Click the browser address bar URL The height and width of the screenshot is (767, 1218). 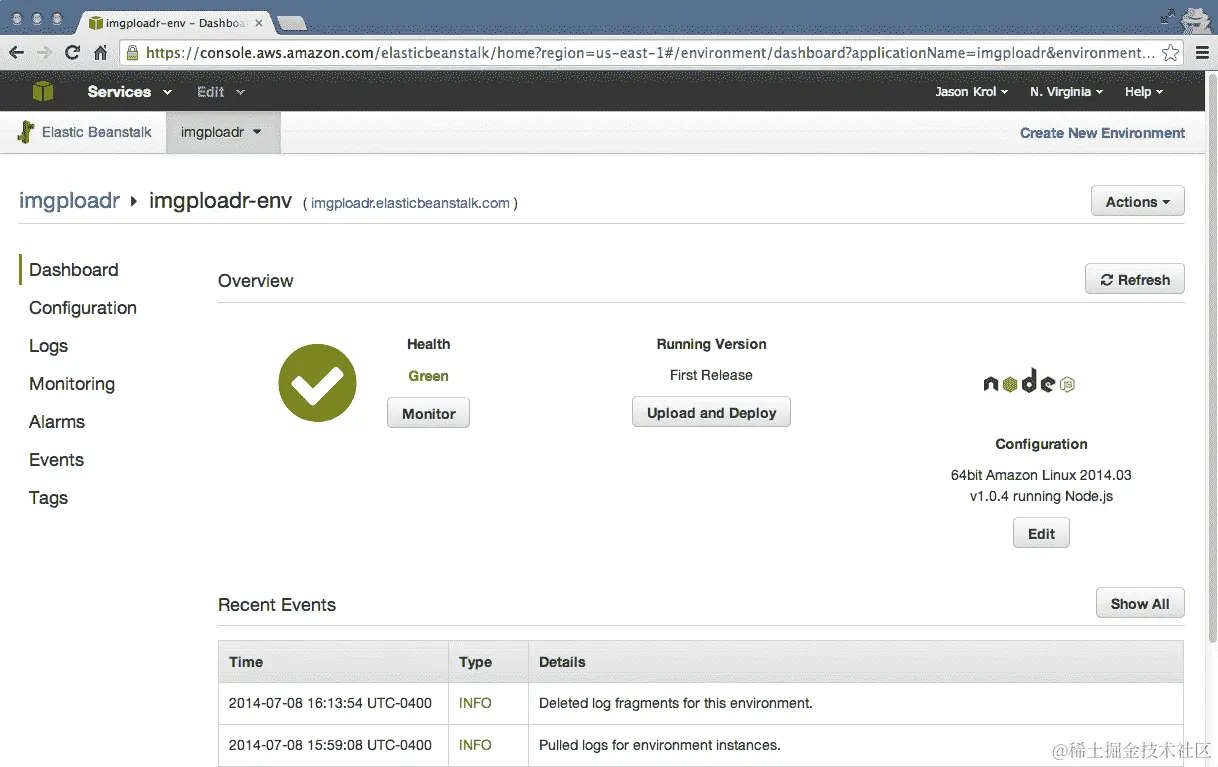coord(650,53)
